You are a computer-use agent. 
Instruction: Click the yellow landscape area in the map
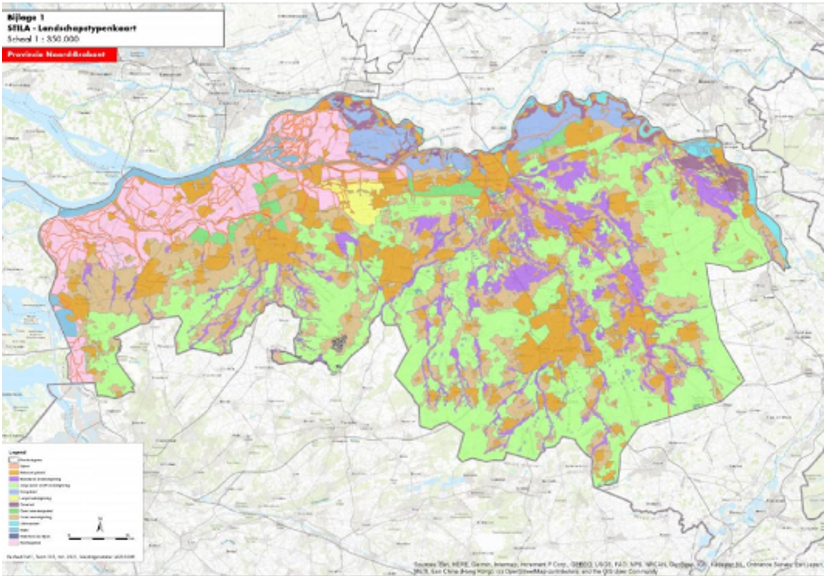point(358,204)
